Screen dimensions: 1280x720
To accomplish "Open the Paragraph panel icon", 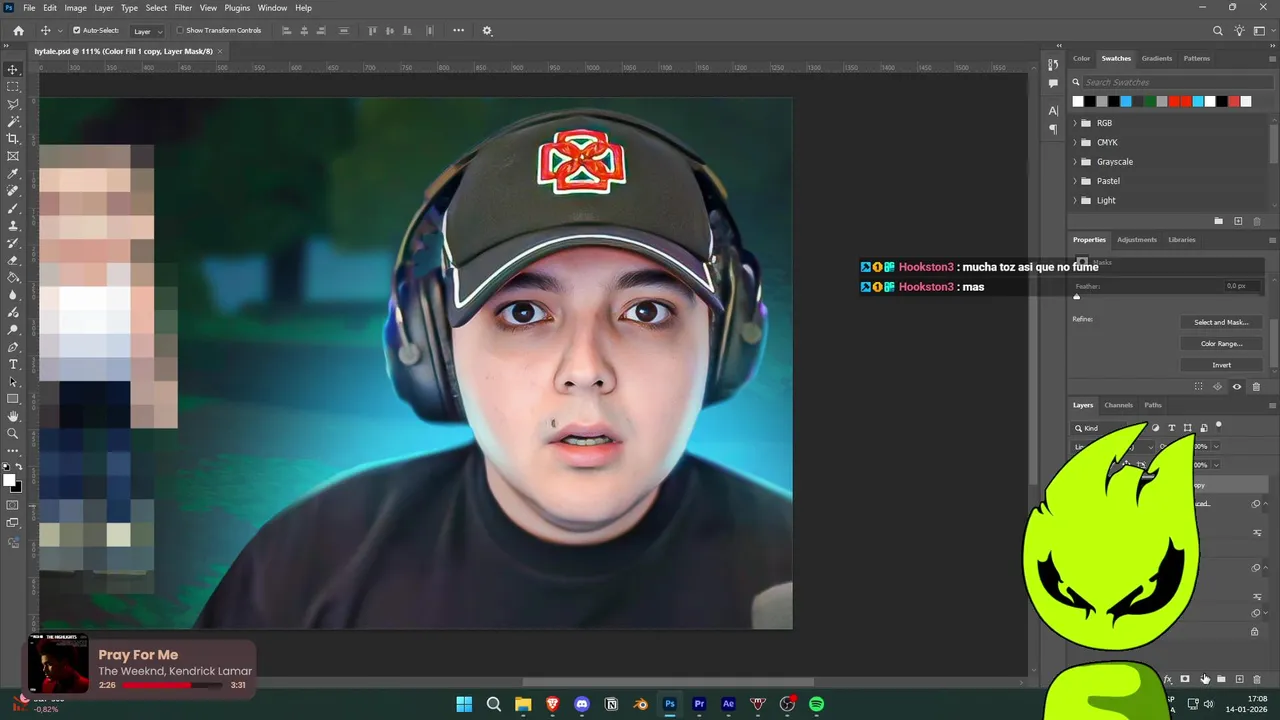I will coord(1053,129).
